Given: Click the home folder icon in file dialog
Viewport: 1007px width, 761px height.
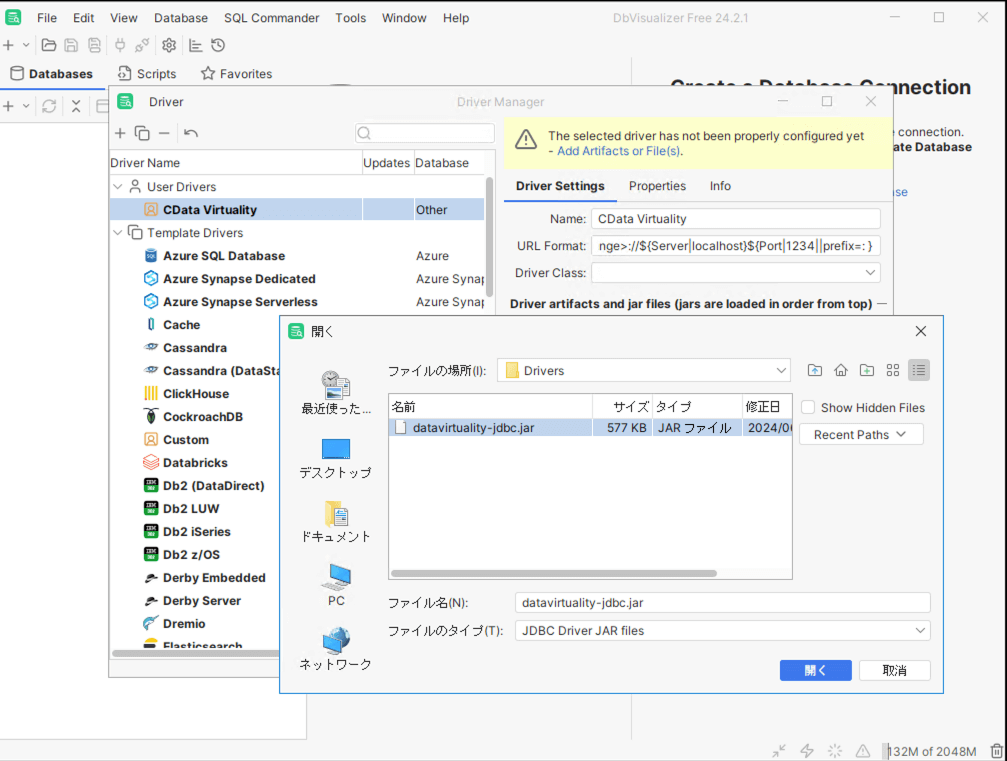Looking at the screenshot, I should [841, 371].
